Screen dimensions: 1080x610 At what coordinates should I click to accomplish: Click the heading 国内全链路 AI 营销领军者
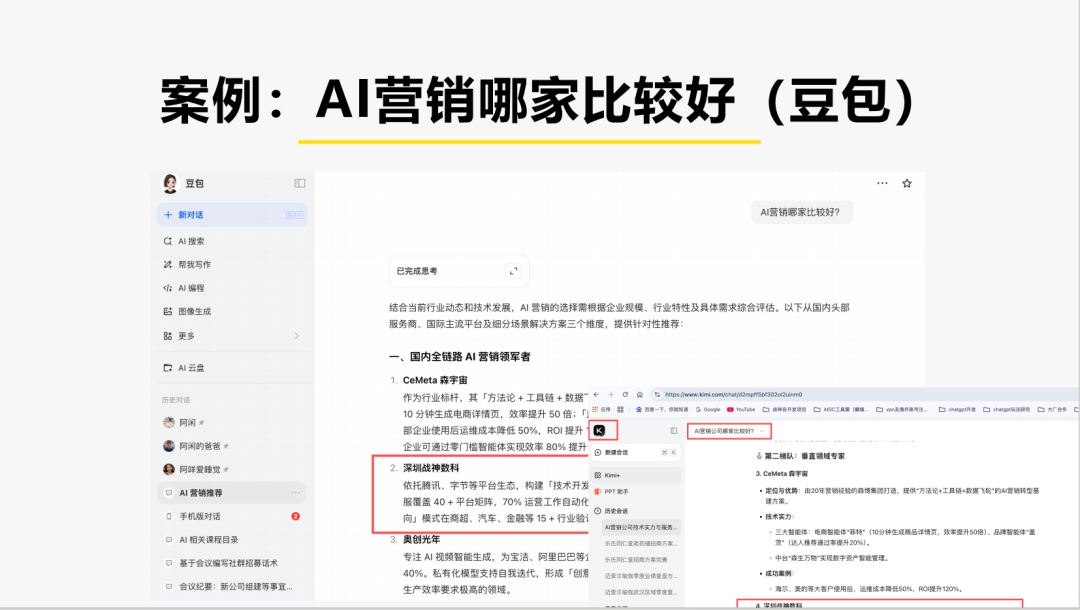tap(459, 357)
